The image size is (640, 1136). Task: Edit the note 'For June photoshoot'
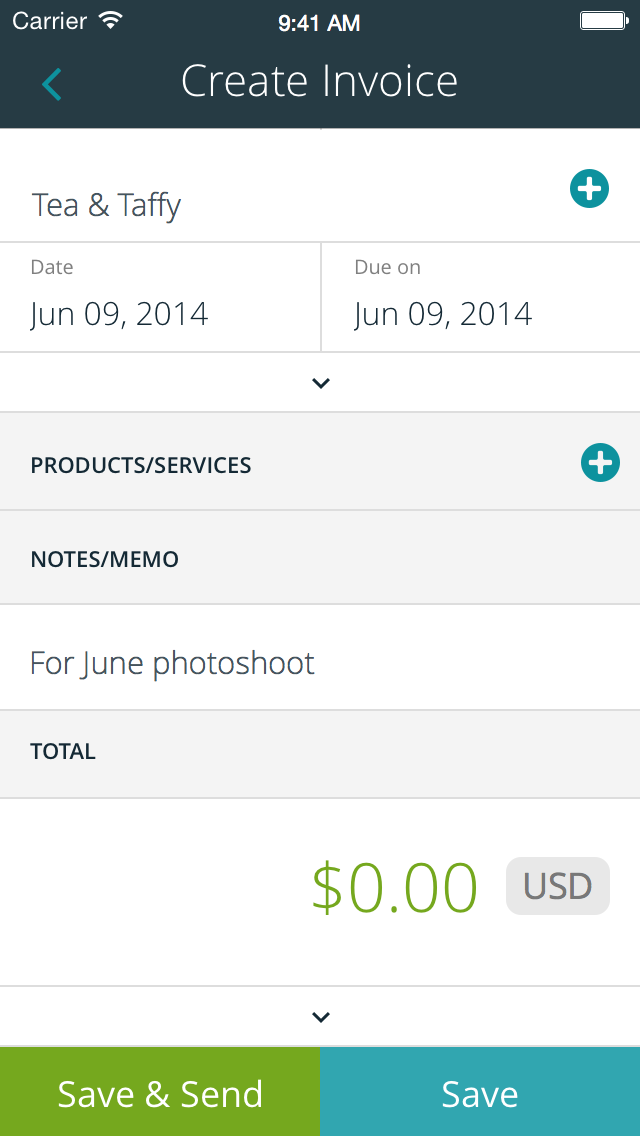[x=172, y=663]
